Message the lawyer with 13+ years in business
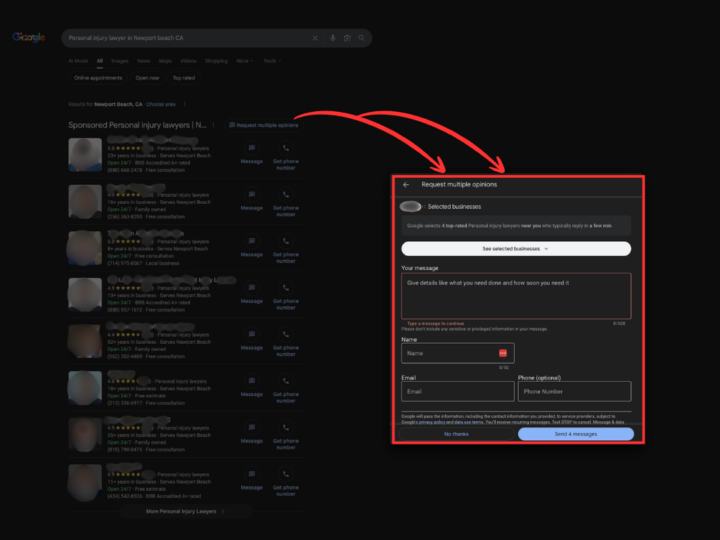The width and height of the screenshot is (720, 540). [x=252, y=293]
